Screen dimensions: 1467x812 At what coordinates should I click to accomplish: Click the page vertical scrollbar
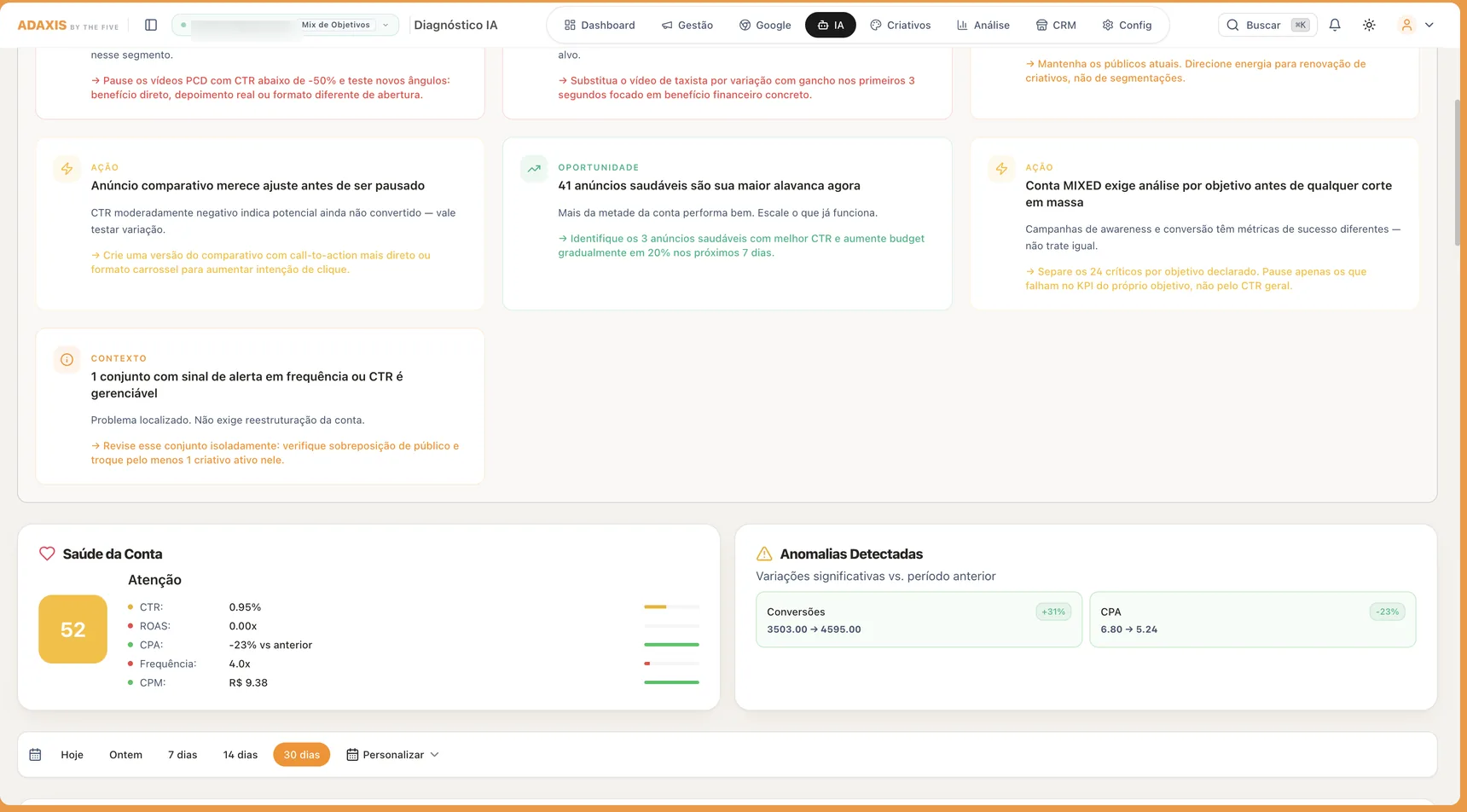1458,173
